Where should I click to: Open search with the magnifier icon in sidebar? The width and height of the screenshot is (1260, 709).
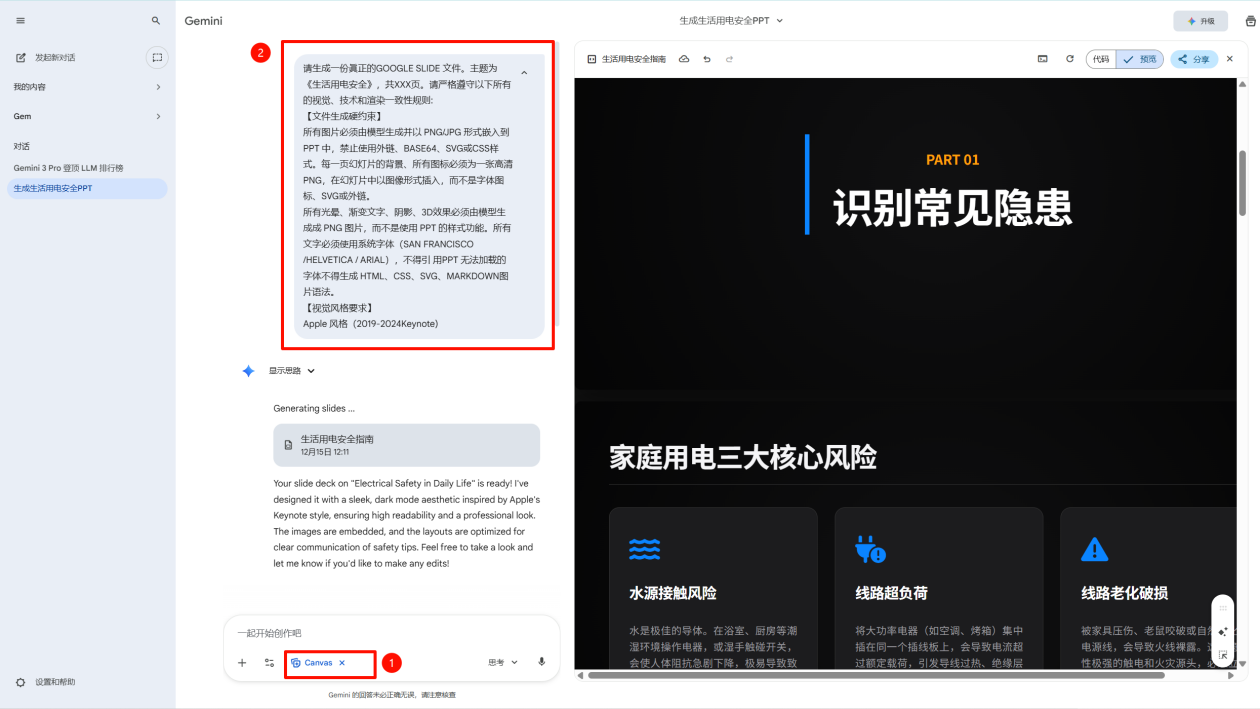(x=156, y=20)
